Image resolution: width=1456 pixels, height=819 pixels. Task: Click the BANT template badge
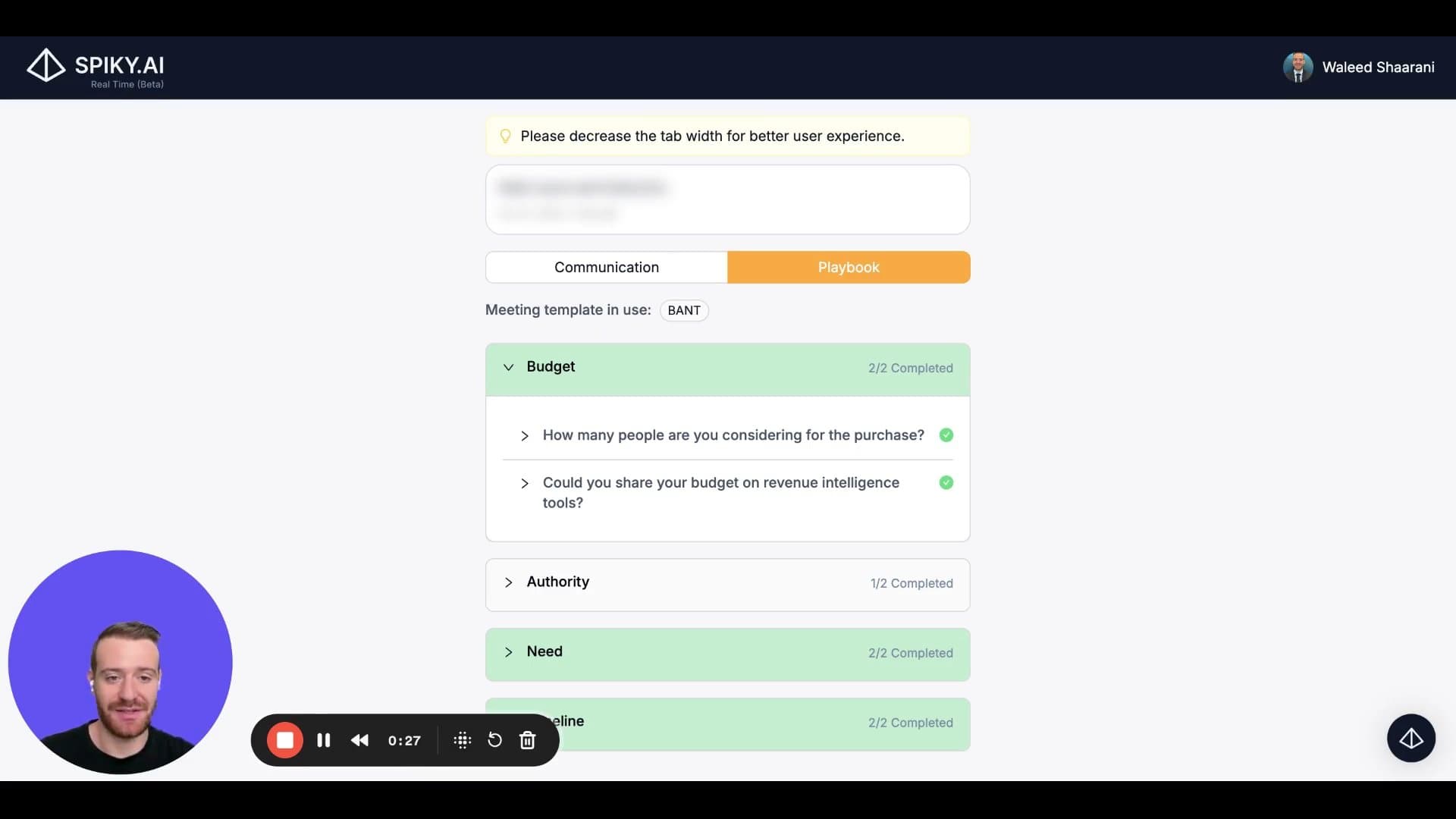[x=684, y=310]
